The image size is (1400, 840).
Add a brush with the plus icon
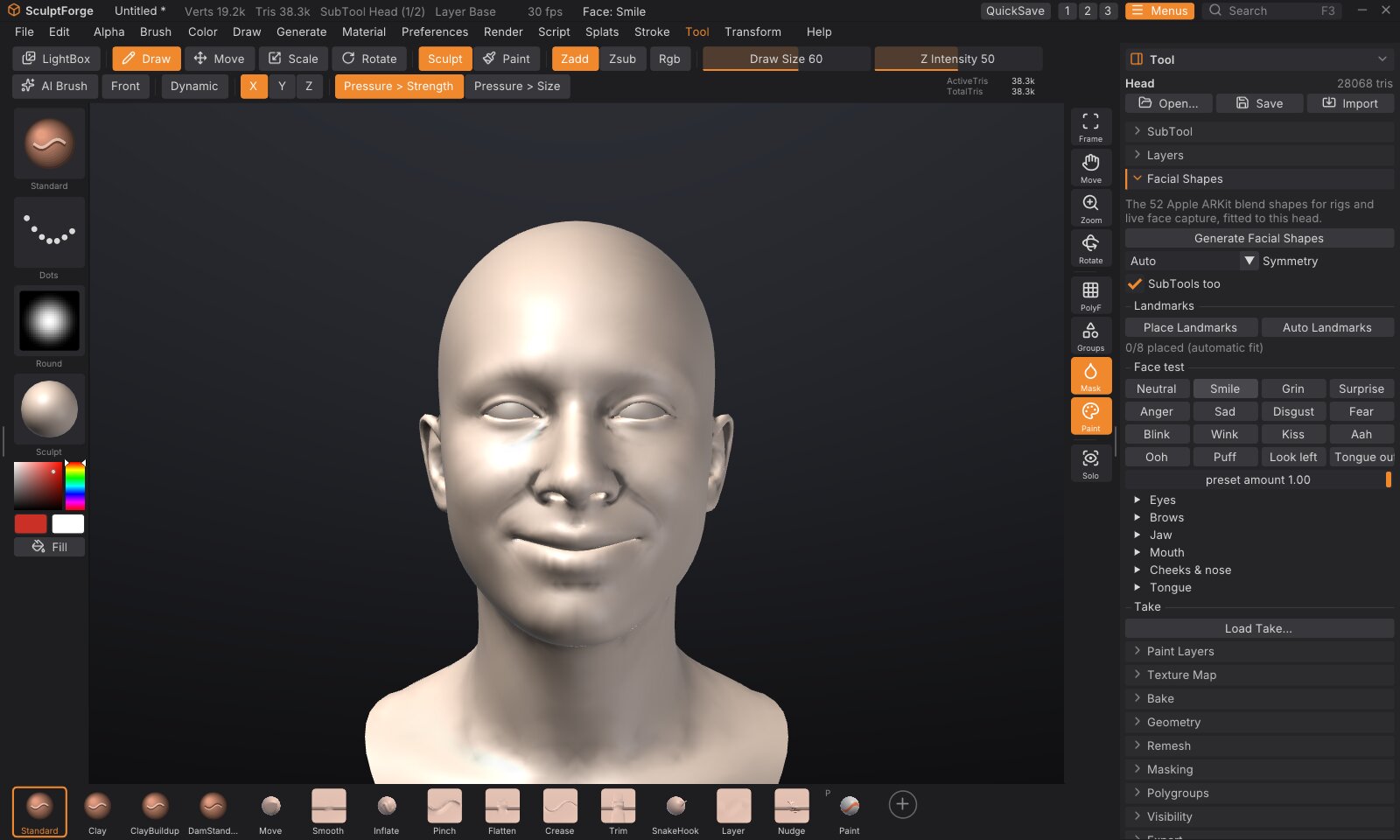click(902, 804)
